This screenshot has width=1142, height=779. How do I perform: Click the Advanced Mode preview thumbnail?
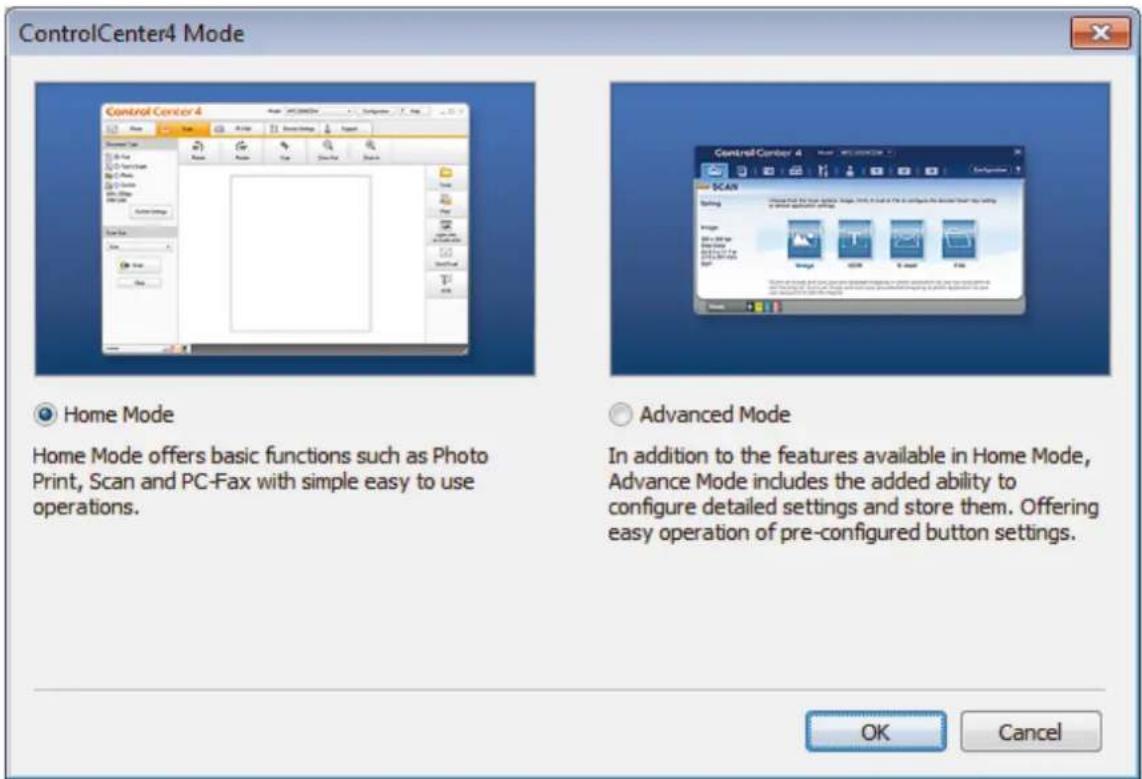click(x=860, y=229)
